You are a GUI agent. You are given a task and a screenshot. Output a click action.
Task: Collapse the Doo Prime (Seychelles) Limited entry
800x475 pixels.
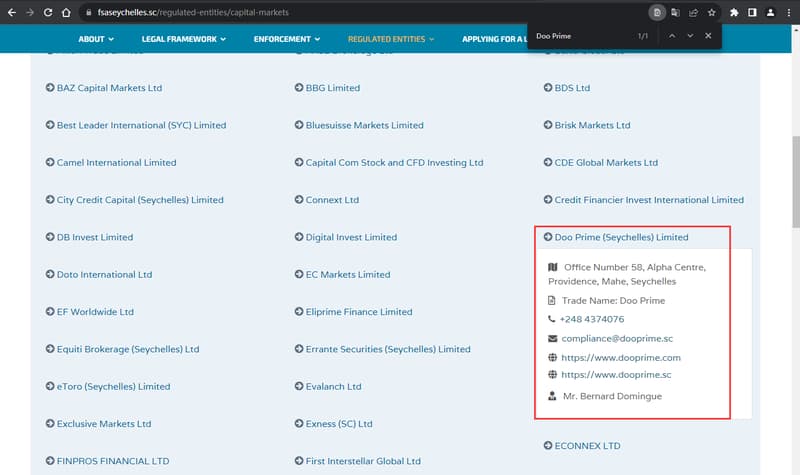click(615, 237)
